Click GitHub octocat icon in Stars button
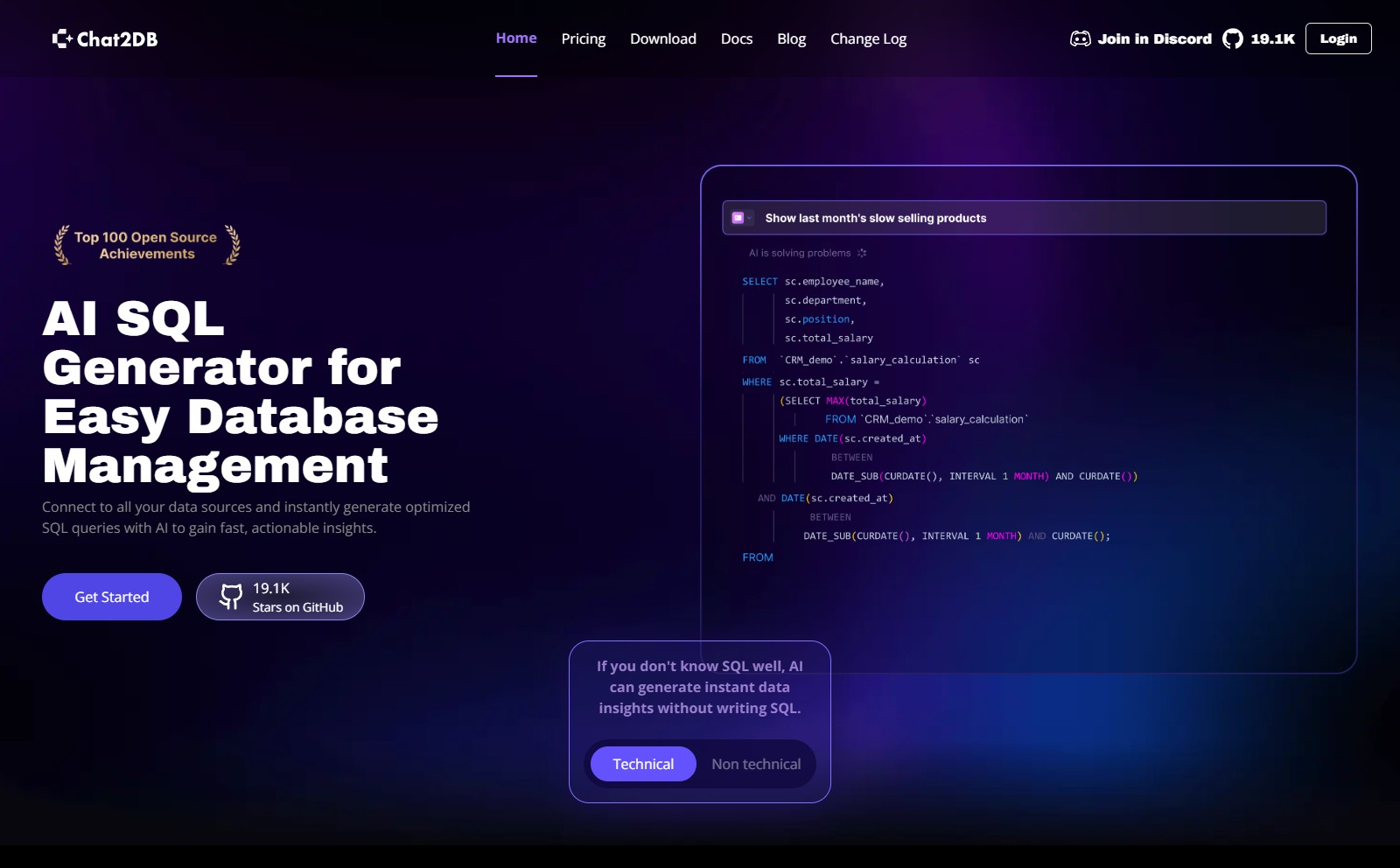The width and height of the screenshot is (1400, 868). [x=231, y=597]
